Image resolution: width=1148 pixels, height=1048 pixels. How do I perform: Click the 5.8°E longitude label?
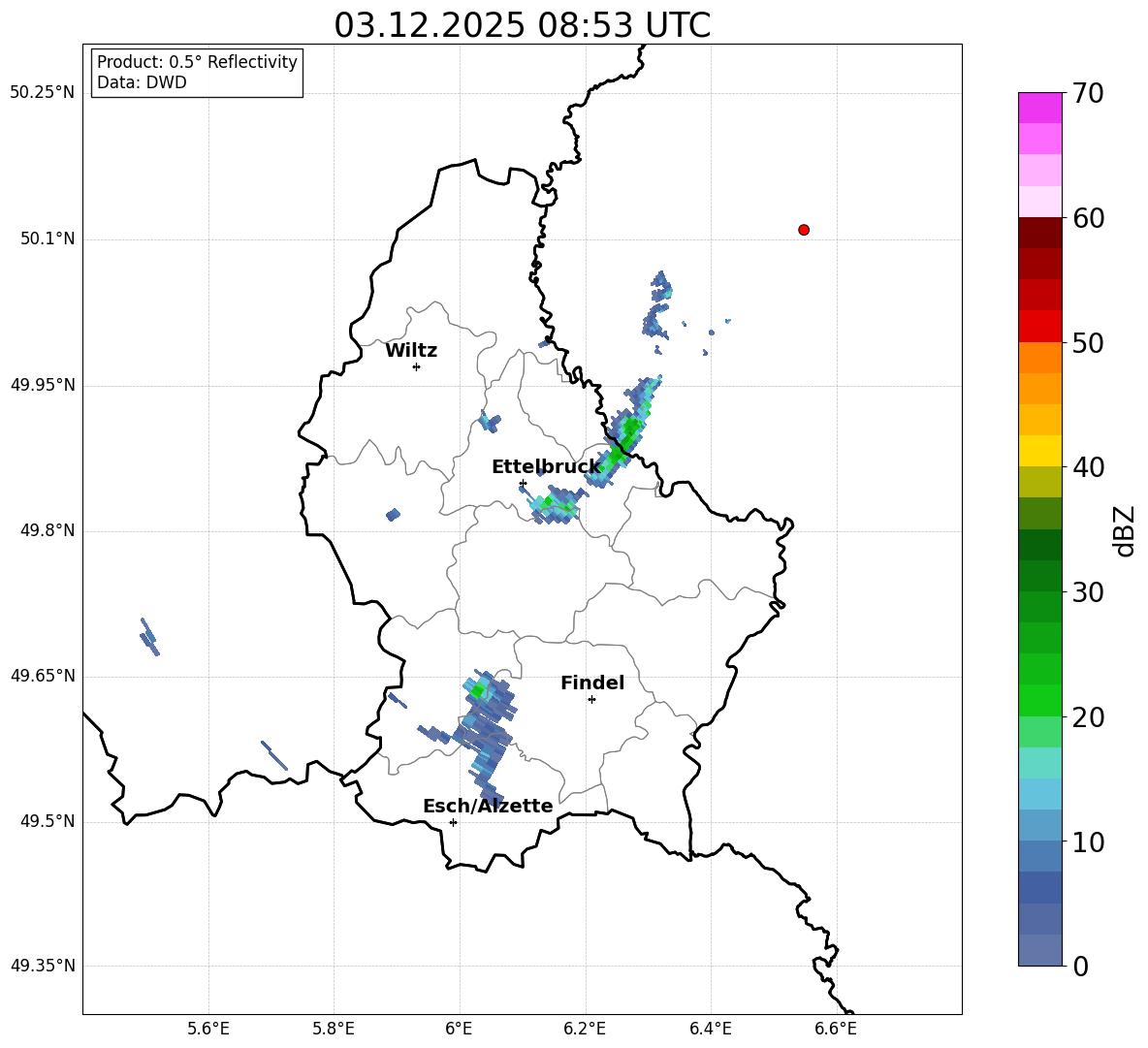pos(334,1029)
